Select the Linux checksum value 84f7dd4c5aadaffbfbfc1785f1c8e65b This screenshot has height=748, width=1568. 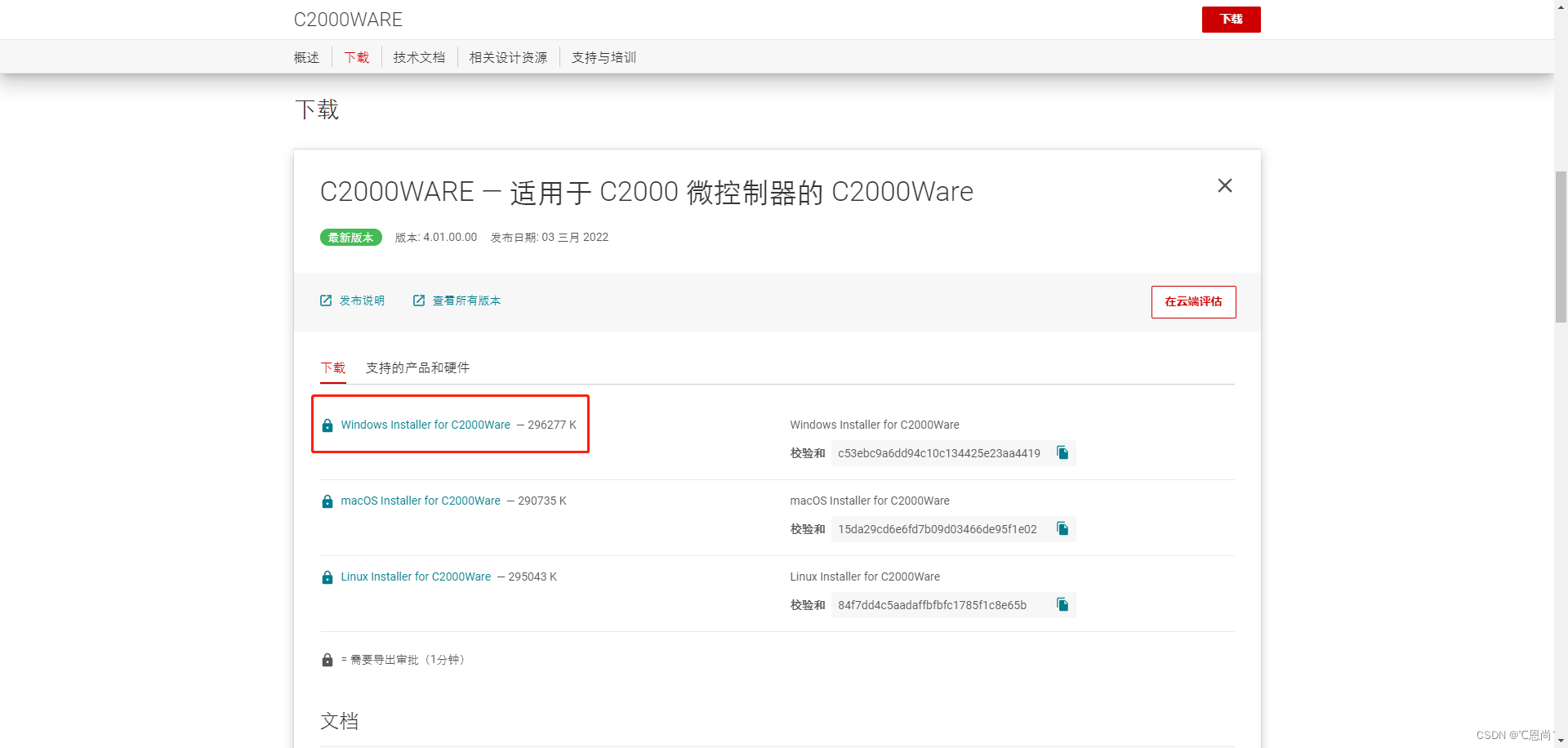pyautogui.click(x=932, y=605)
